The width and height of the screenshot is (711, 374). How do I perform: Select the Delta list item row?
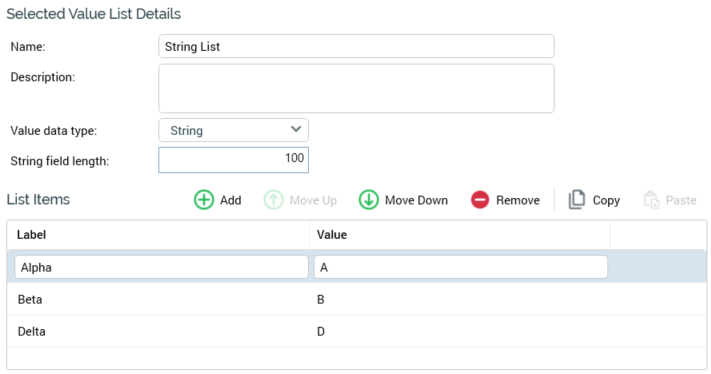coord(357,331)
